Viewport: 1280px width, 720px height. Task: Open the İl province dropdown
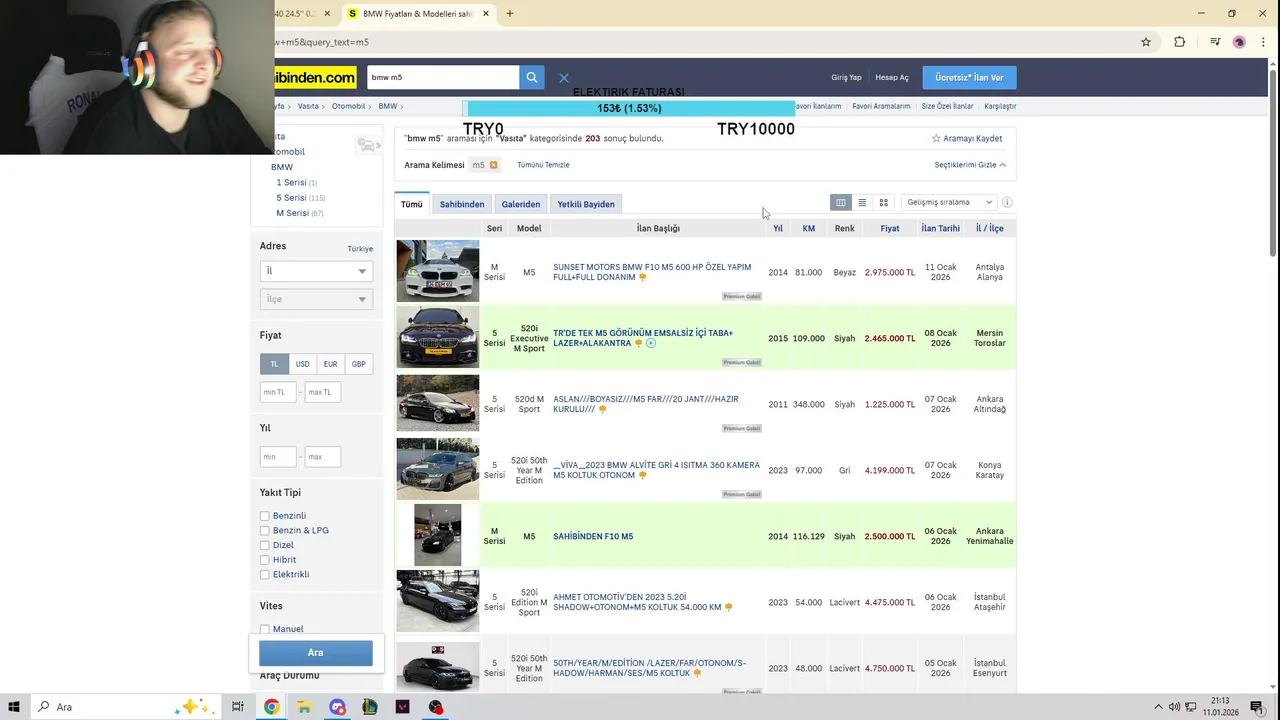pos(316,271)
